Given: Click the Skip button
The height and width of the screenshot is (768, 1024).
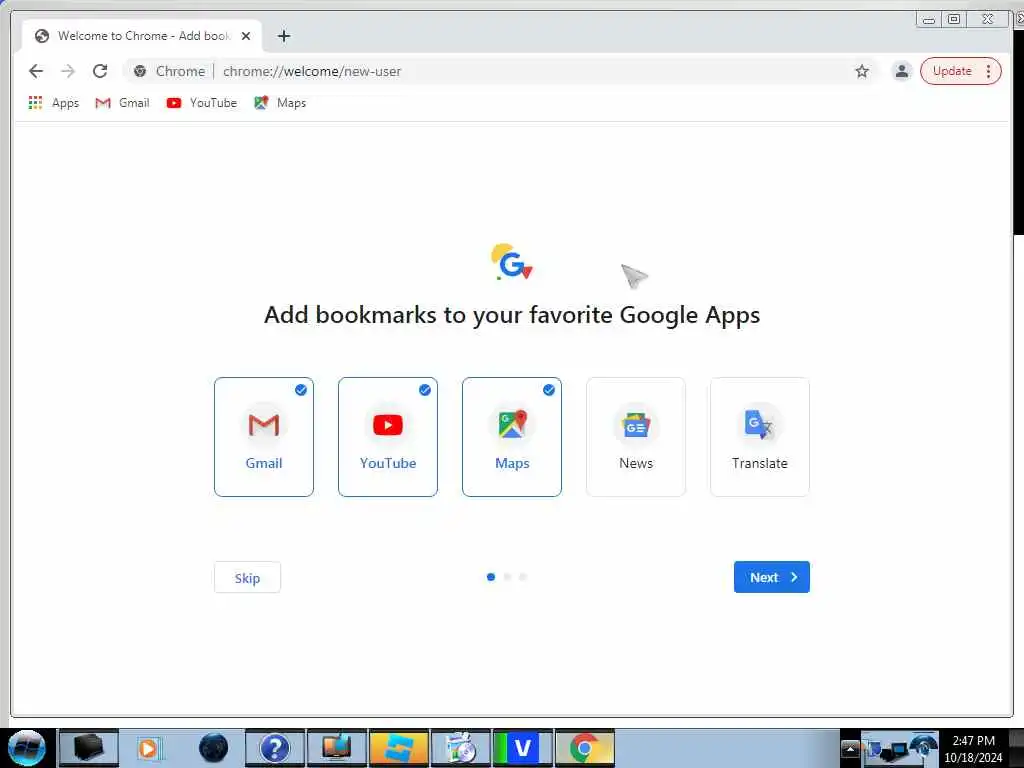Looking at the screenshot, I should pyautogui.click(x=248, y=577).
